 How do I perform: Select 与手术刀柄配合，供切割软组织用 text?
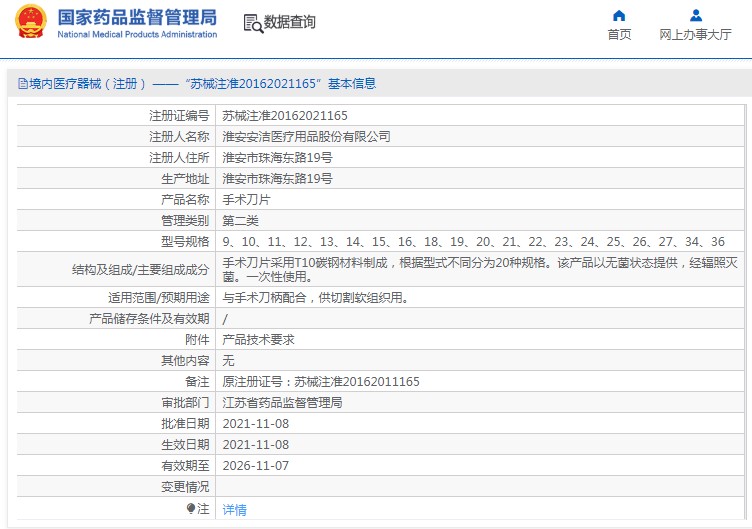point(316,298)
